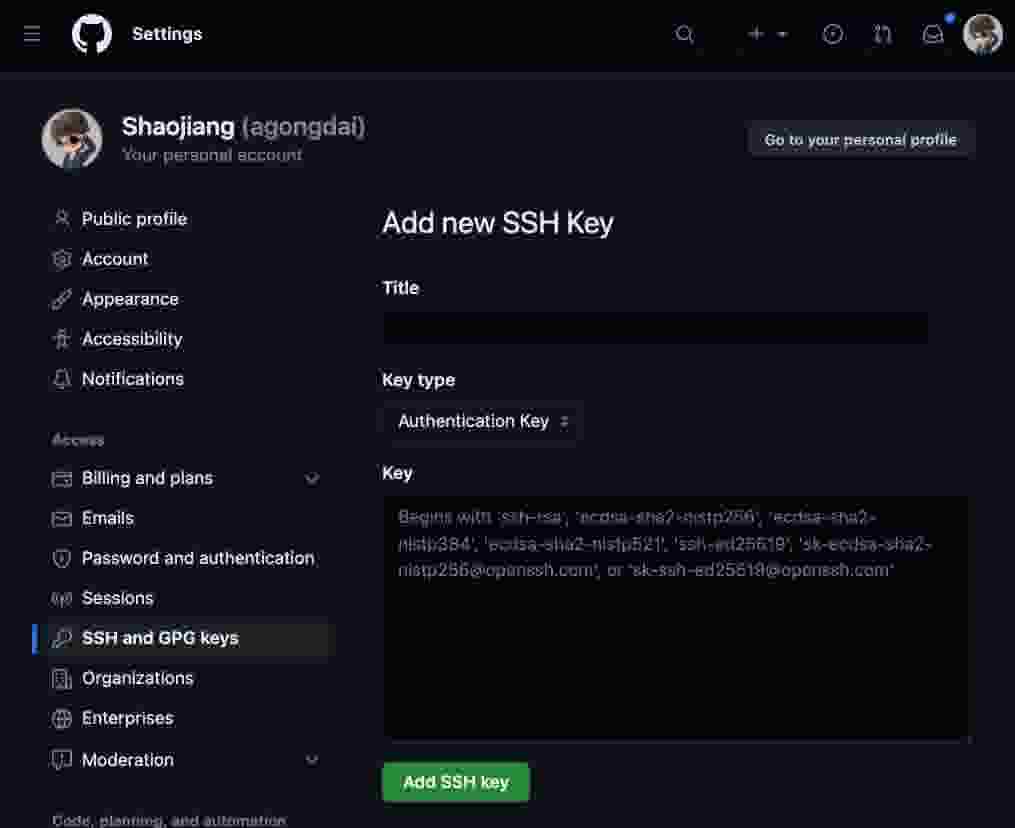Viewport: 1015px width, 828px height.
Task: Expand the Billing and plans chevron
Action: (x=312, y=478)
